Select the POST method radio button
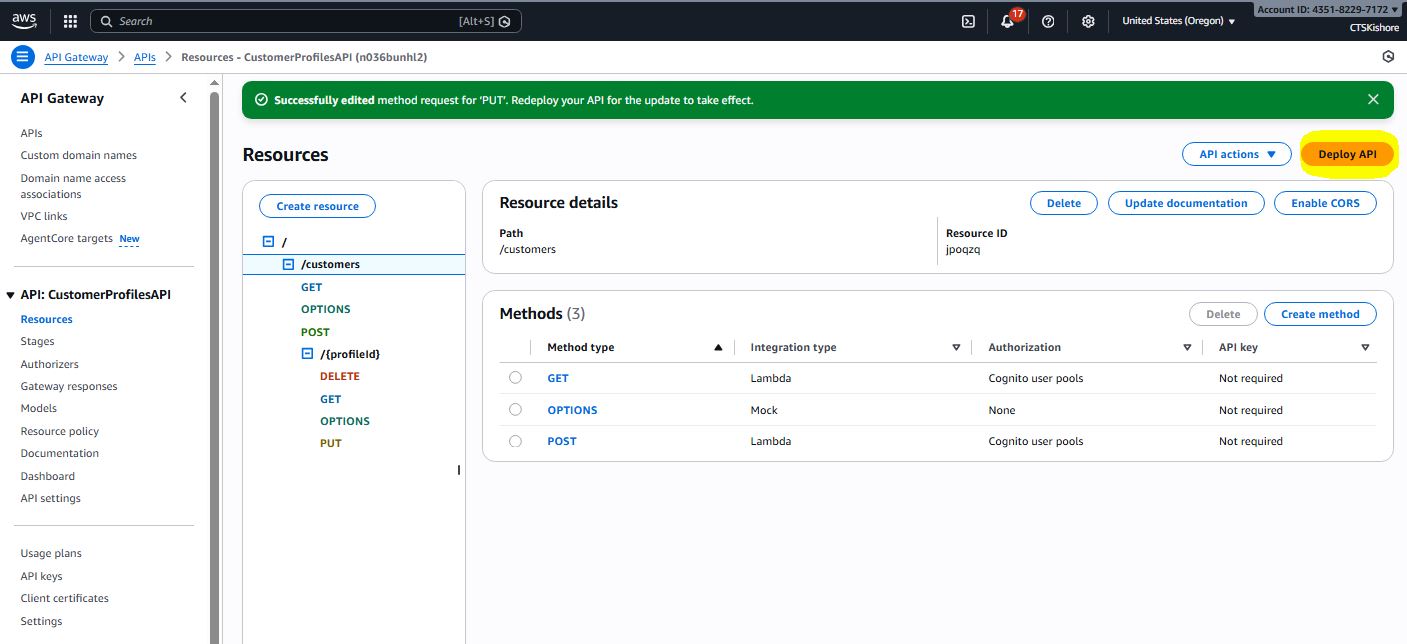This screenshot has height=644, width=1407. point(515,441)
